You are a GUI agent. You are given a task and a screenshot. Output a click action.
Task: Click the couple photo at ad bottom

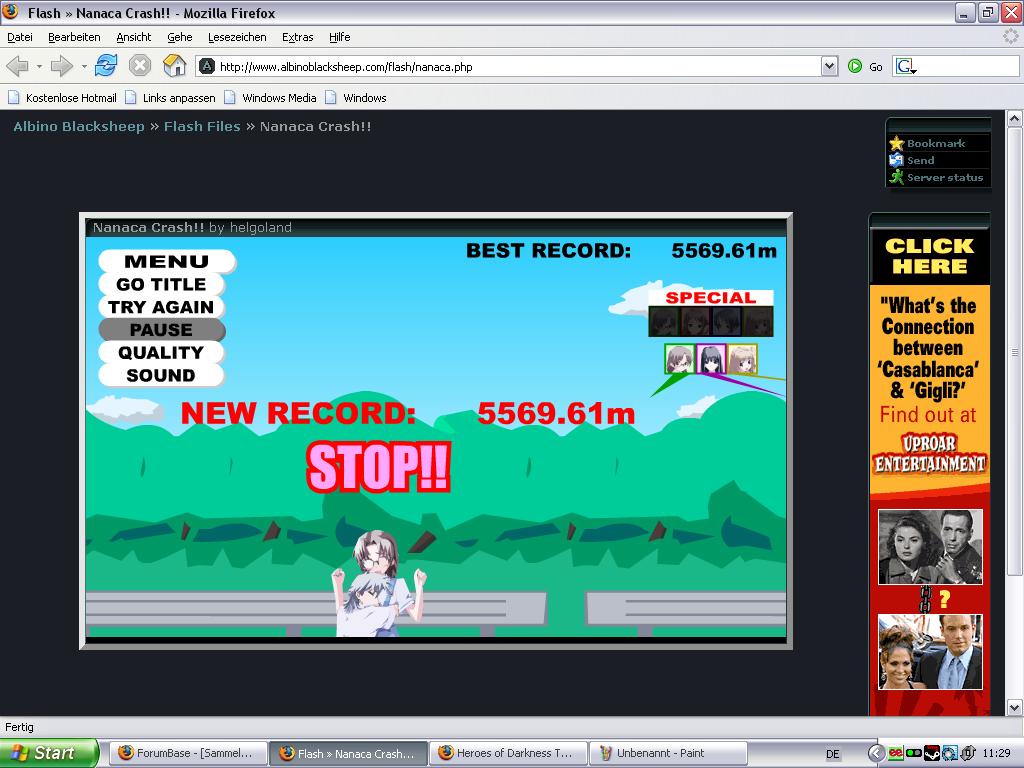click(930, 652)
